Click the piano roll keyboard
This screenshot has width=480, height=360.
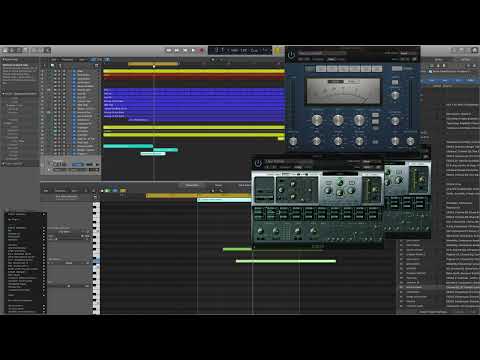click(x=96, y=258)
